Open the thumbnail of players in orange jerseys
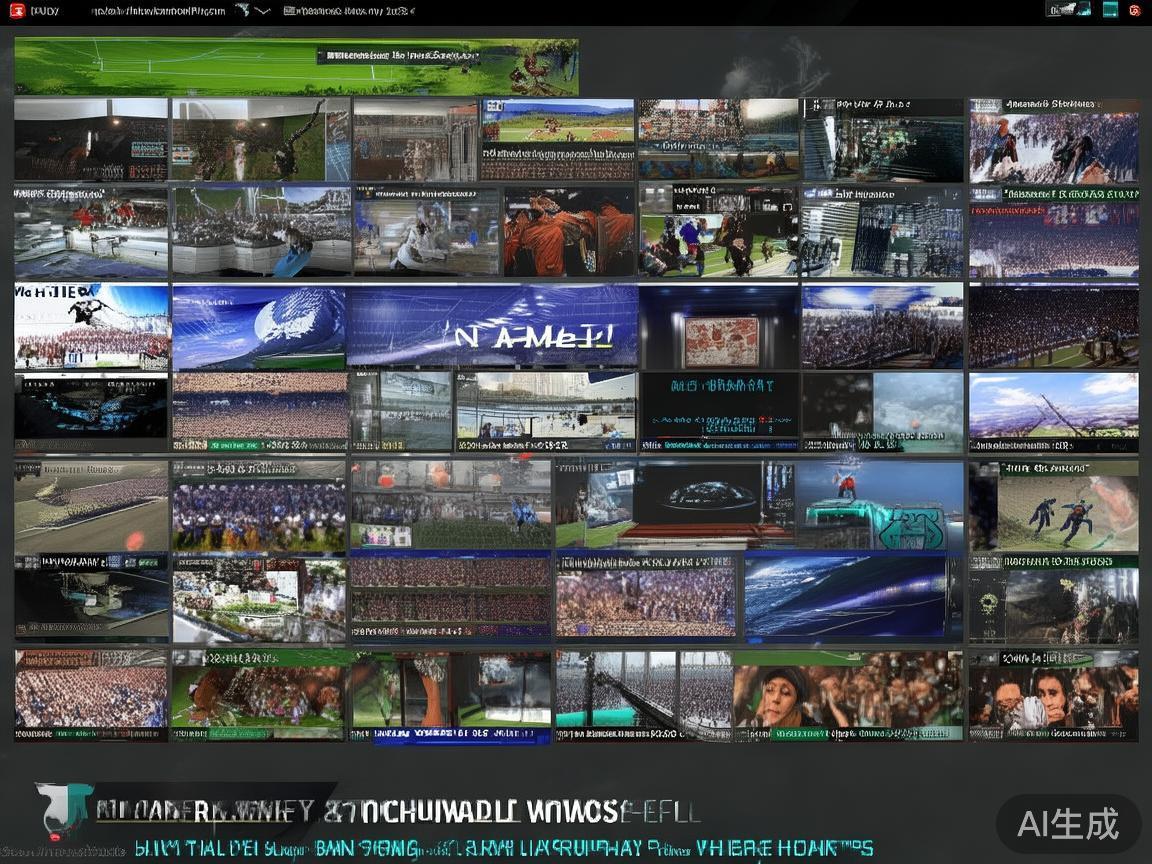Screen dimensions: 1152x864 569,231
